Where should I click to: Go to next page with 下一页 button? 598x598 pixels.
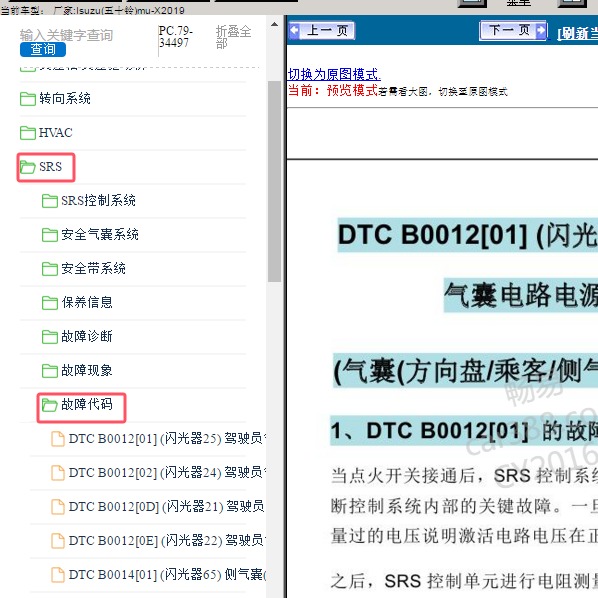click(513, 30)
